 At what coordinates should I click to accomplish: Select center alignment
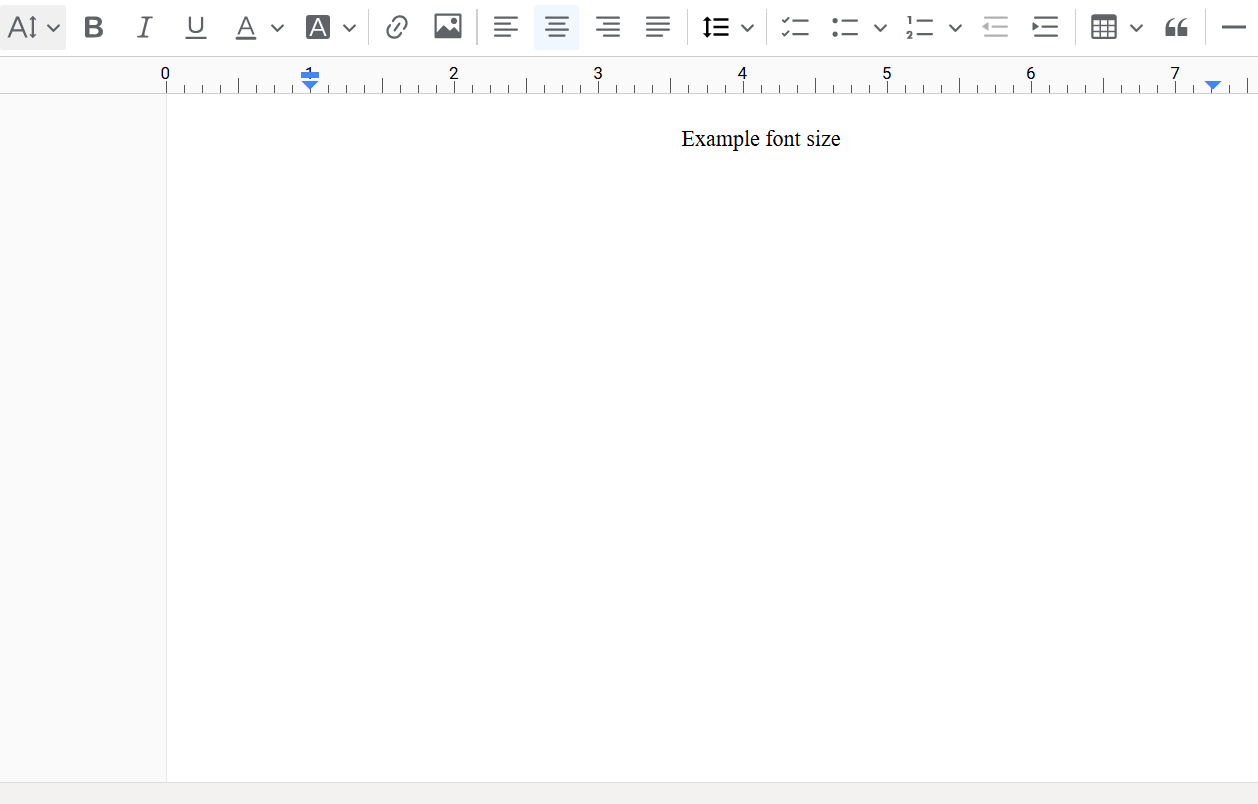pos(557,28)
